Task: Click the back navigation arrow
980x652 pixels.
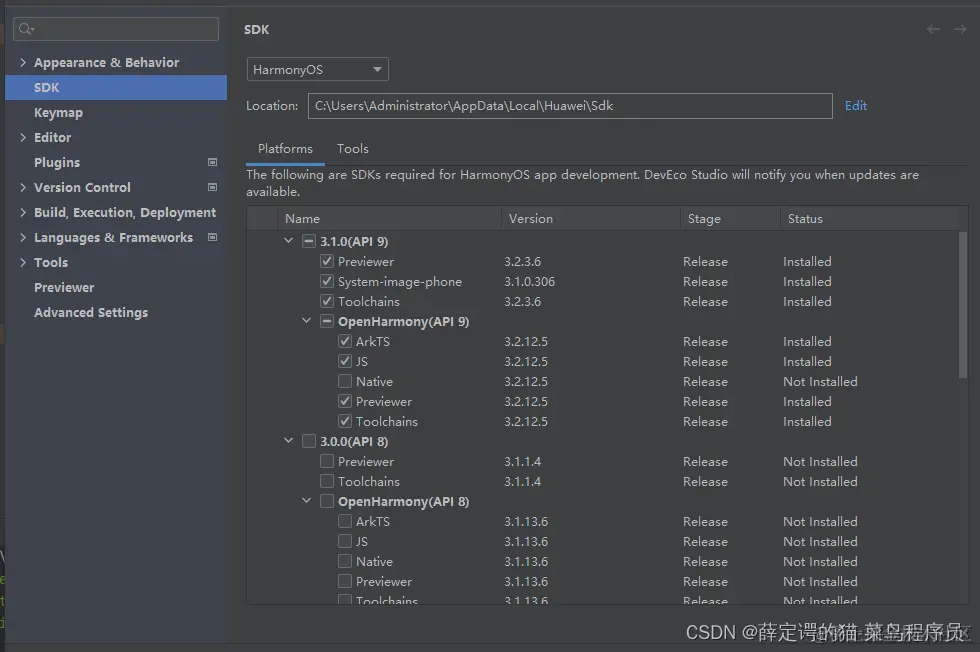Action: tap(933, 29)
